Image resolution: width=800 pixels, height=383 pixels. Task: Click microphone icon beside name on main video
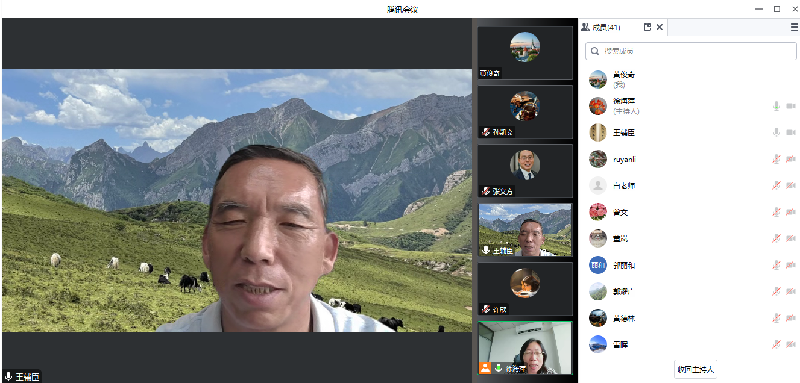point(9,377)
